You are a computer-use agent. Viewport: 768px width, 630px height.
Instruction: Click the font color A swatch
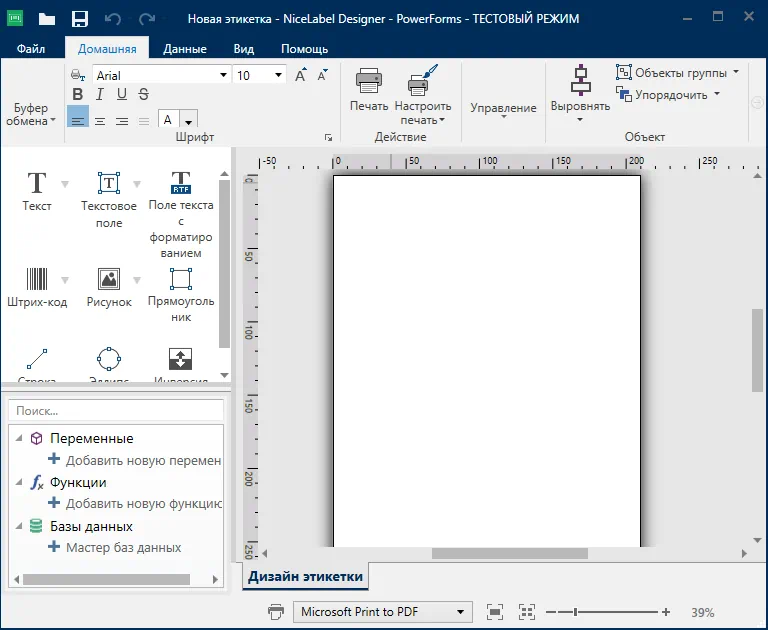168,120
